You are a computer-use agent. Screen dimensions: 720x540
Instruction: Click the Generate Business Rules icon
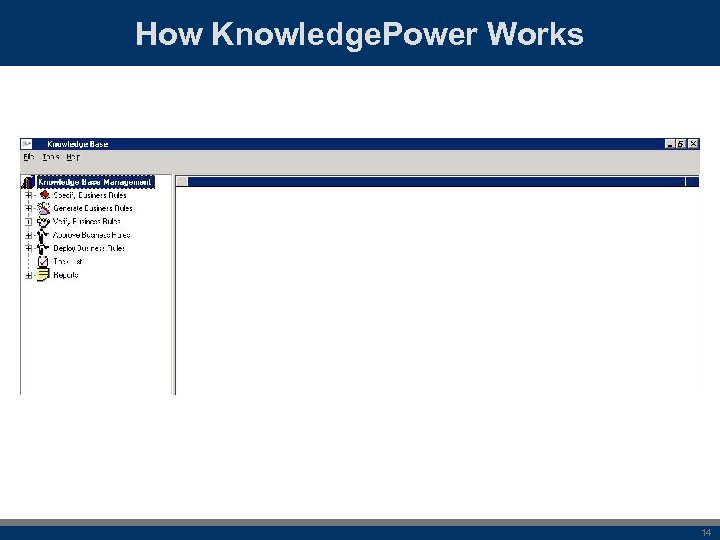(x=44, y=208)
